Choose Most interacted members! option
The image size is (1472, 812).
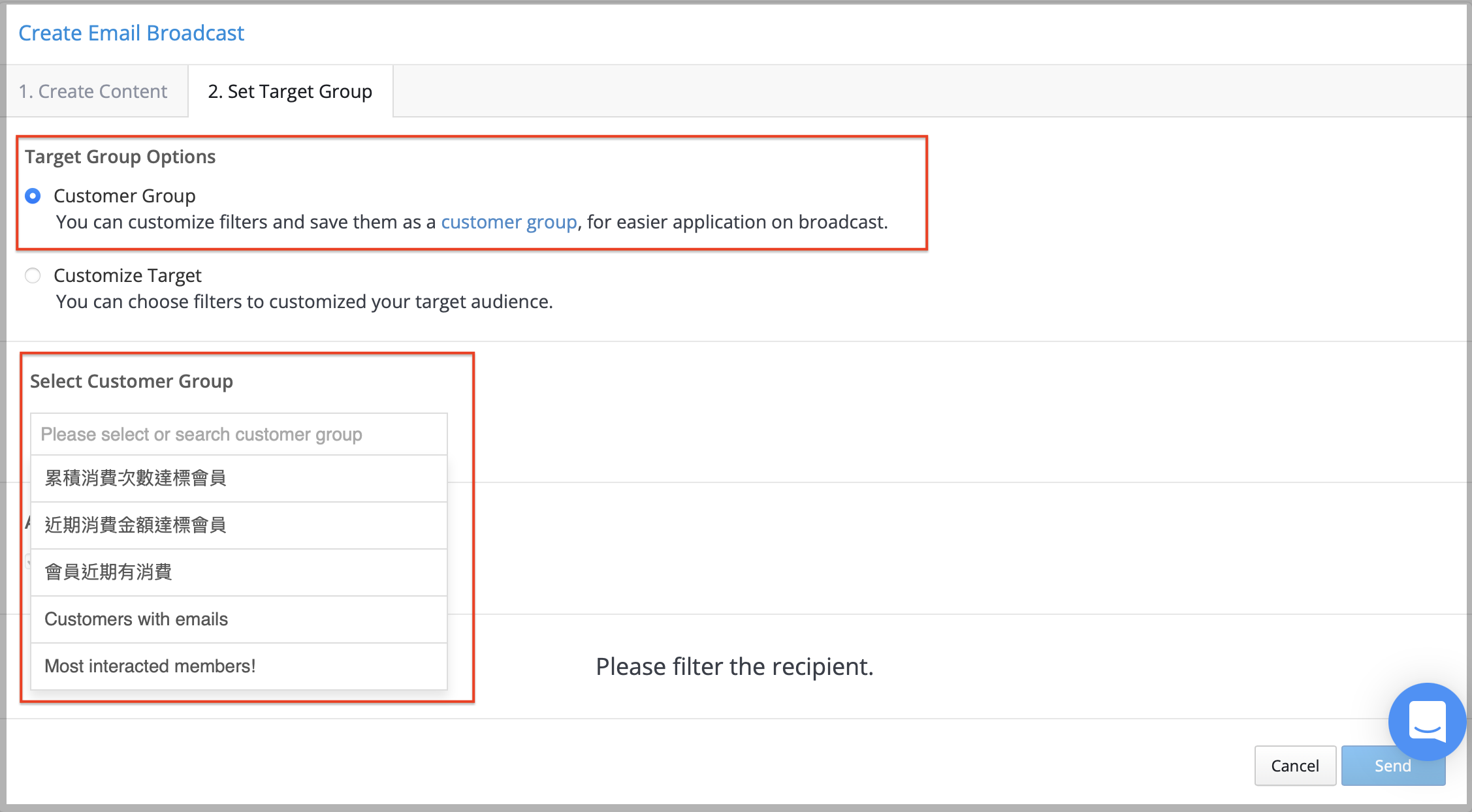(x=239, y=666)
